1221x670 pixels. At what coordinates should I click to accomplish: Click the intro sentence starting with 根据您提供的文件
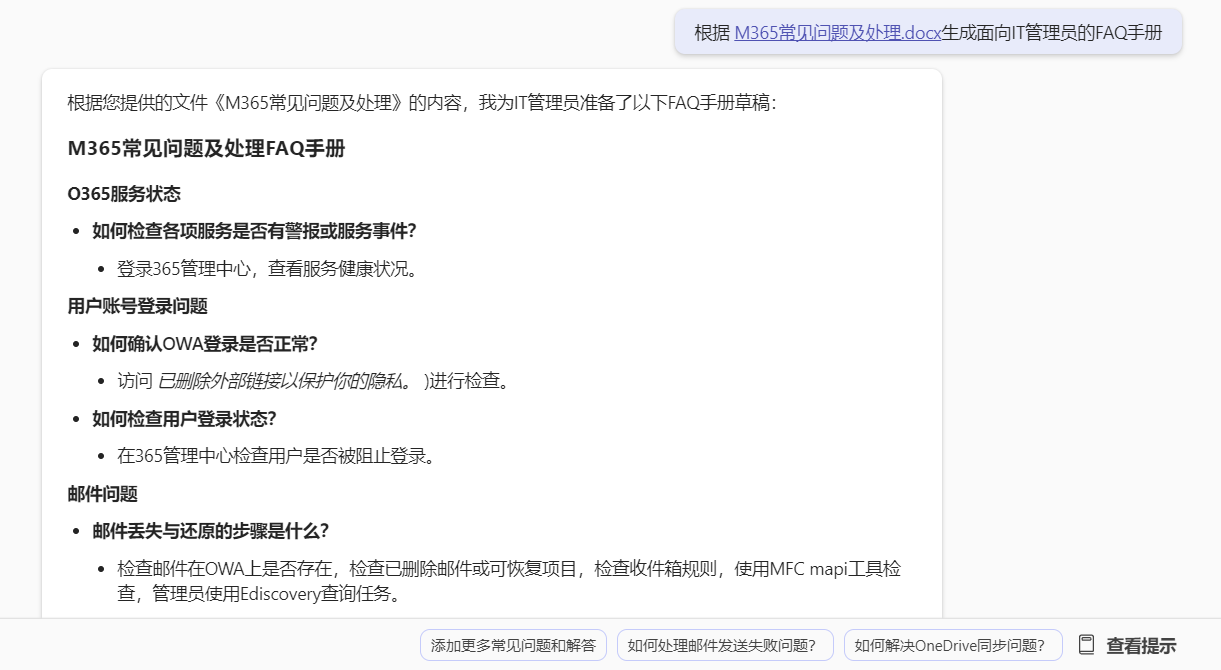click(420, 103)
